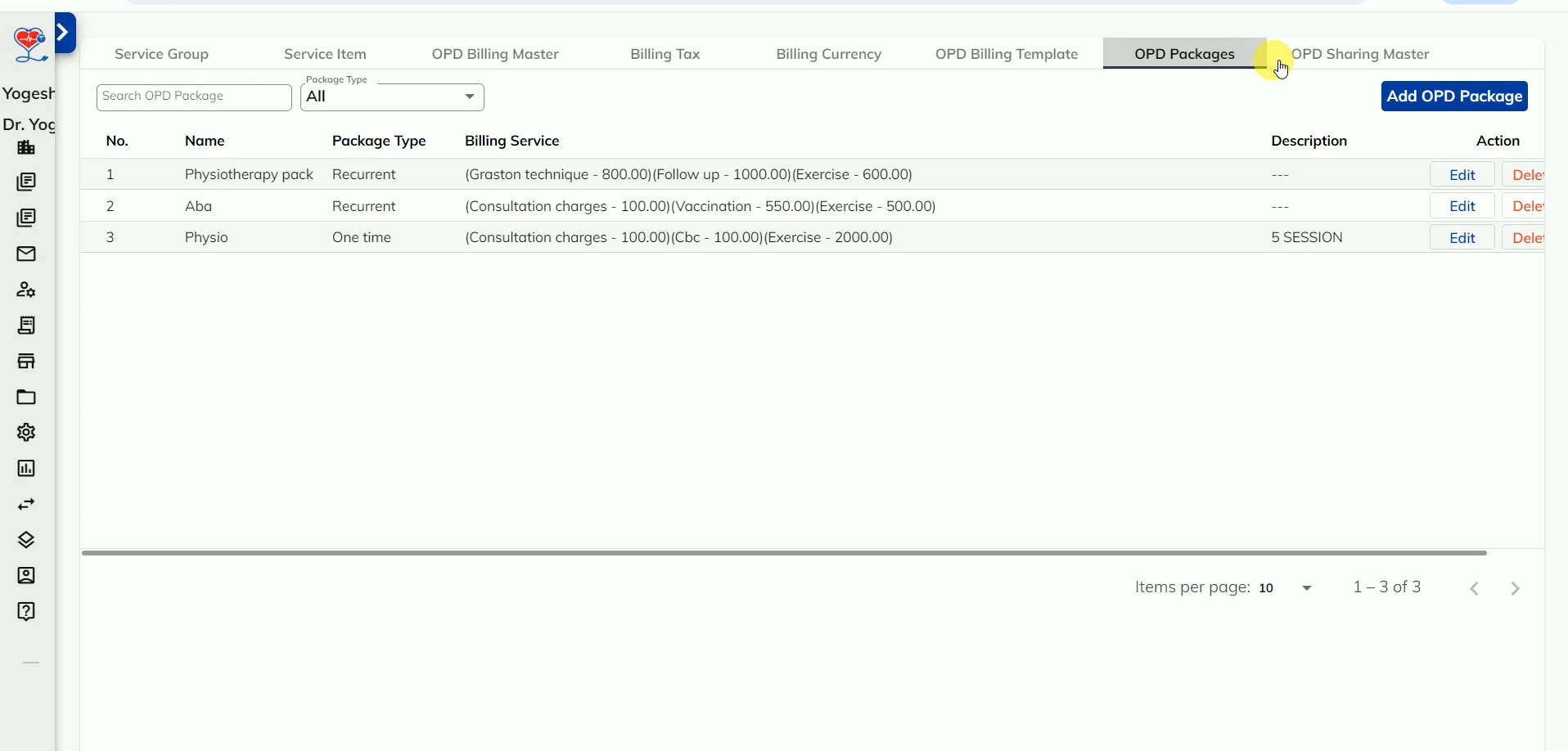Switch to the OPD Billing Master tab
The image size is (1568, 751).
click(x=494, y=53)
